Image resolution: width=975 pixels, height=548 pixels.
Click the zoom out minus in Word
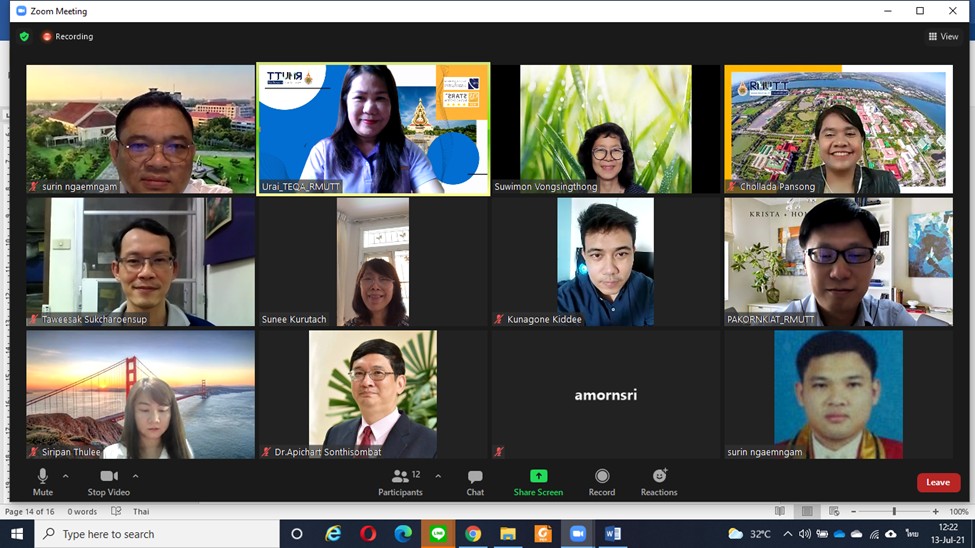click(x=853, y=511)
